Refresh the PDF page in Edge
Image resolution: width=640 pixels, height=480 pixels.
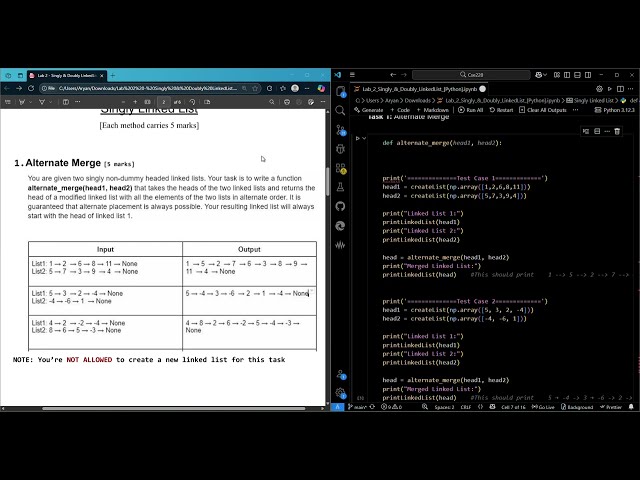(x=31, y=88)
